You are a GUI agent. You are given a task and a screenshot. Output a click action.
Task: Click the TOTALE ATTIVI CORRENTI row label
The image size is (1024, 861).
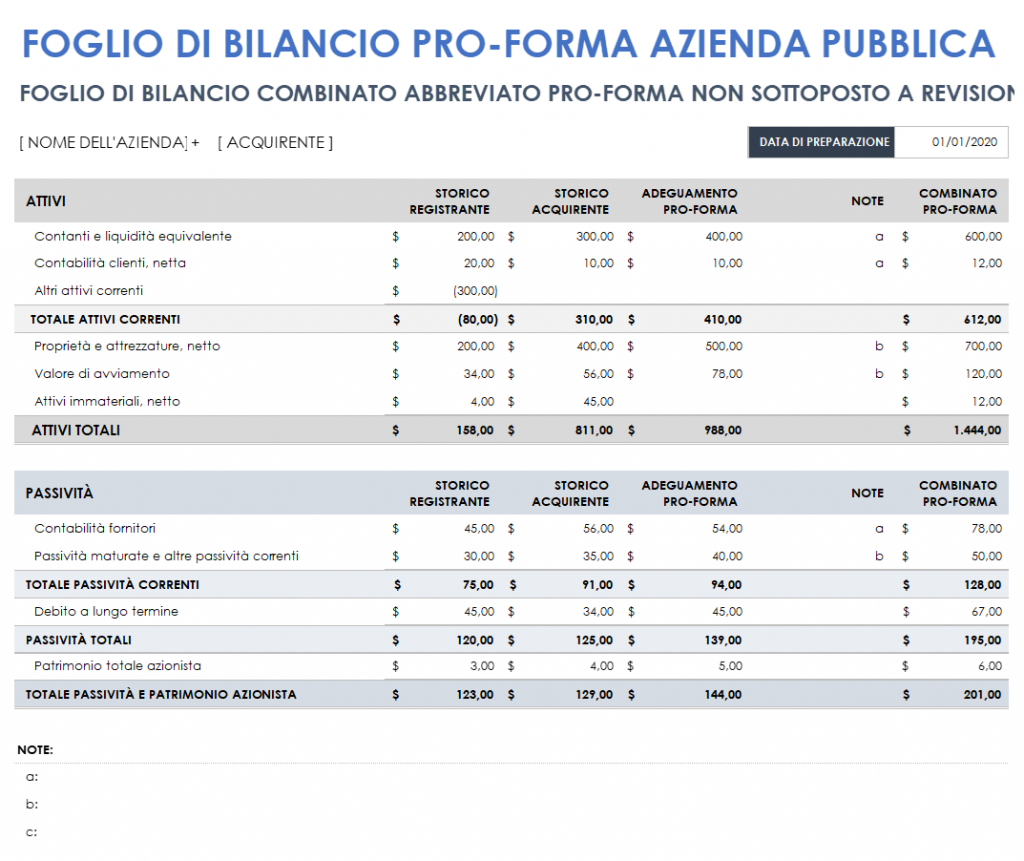105,319
